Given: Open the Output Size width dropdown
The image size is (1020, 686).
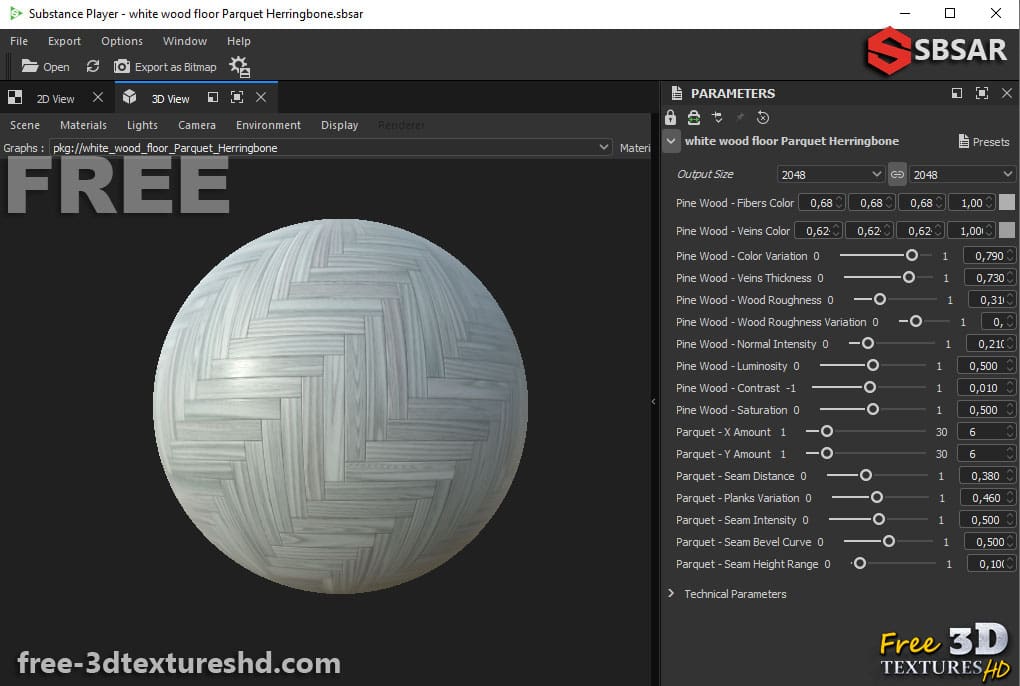Looking at the screenshot, I should point(831,174).
